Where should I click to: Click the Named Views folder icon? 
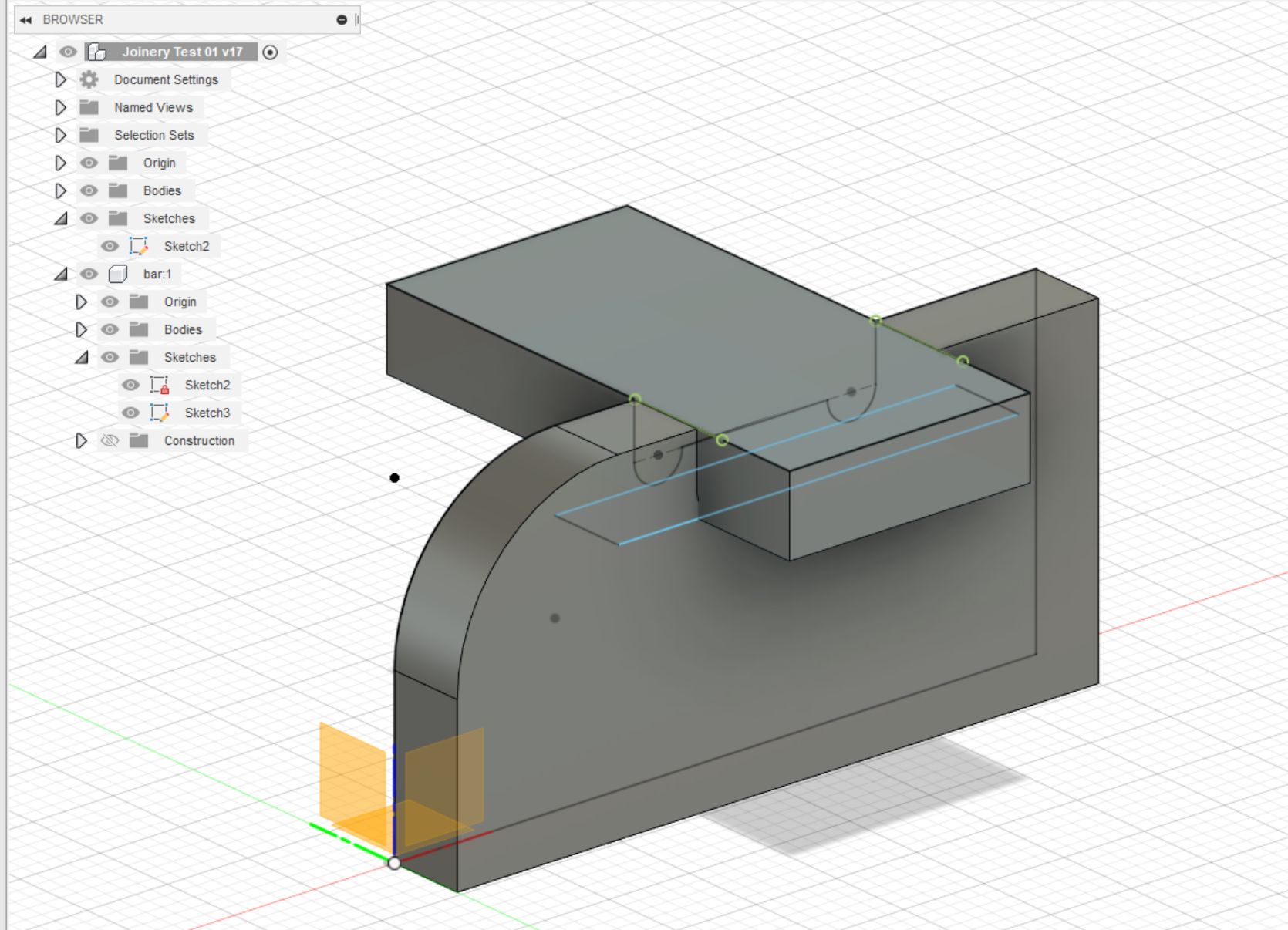89,107
